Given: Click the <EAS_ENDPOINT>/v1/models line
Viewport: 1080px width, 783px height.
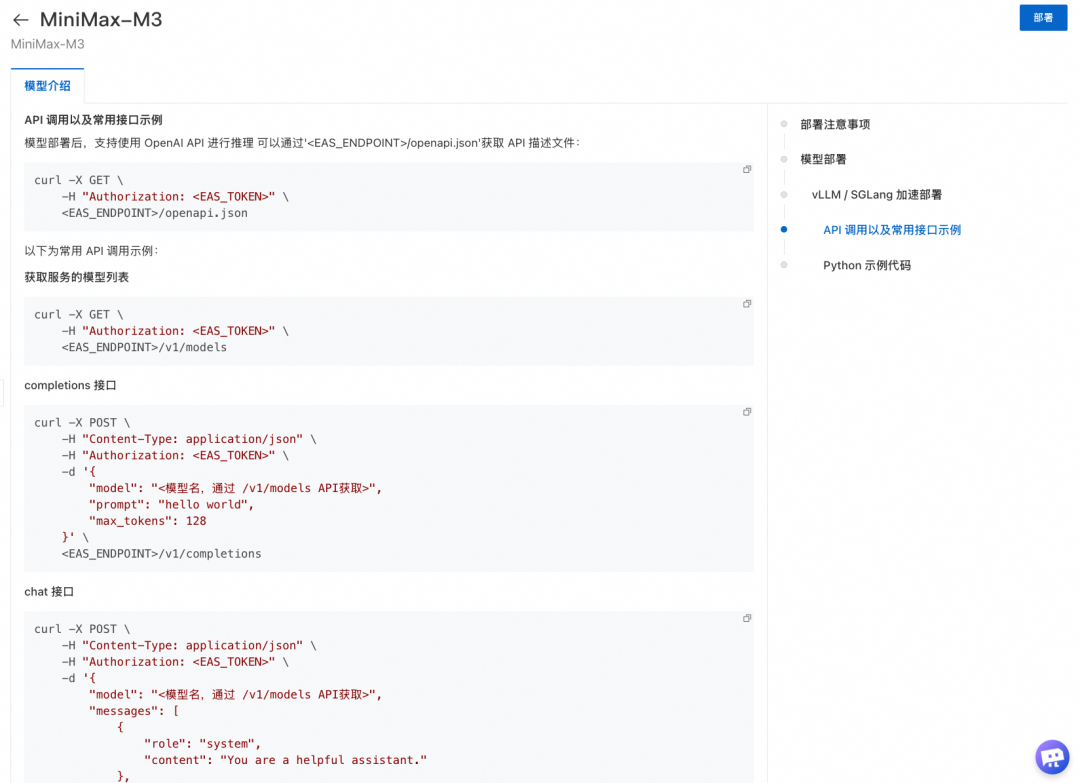Looking at the screenshot, I should [144, 348].
